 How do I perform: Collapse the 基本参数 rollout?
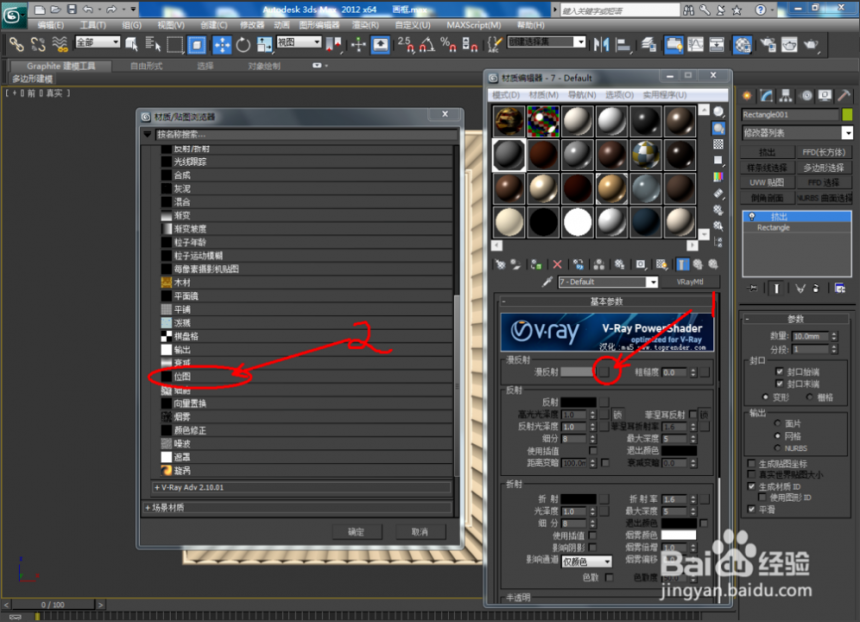[607, 301]
